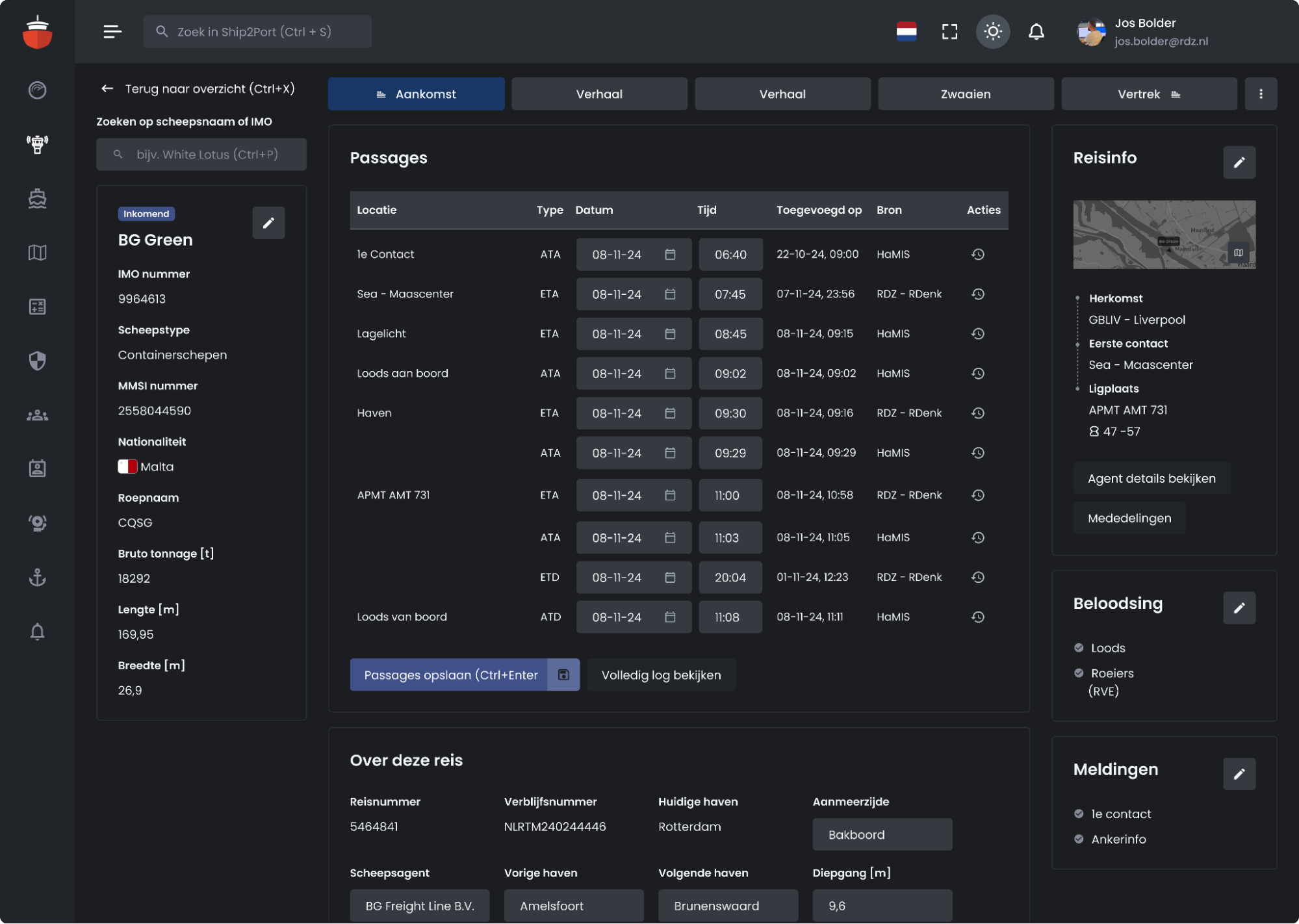Click the shield icon in sidebar

coord(37,361)
